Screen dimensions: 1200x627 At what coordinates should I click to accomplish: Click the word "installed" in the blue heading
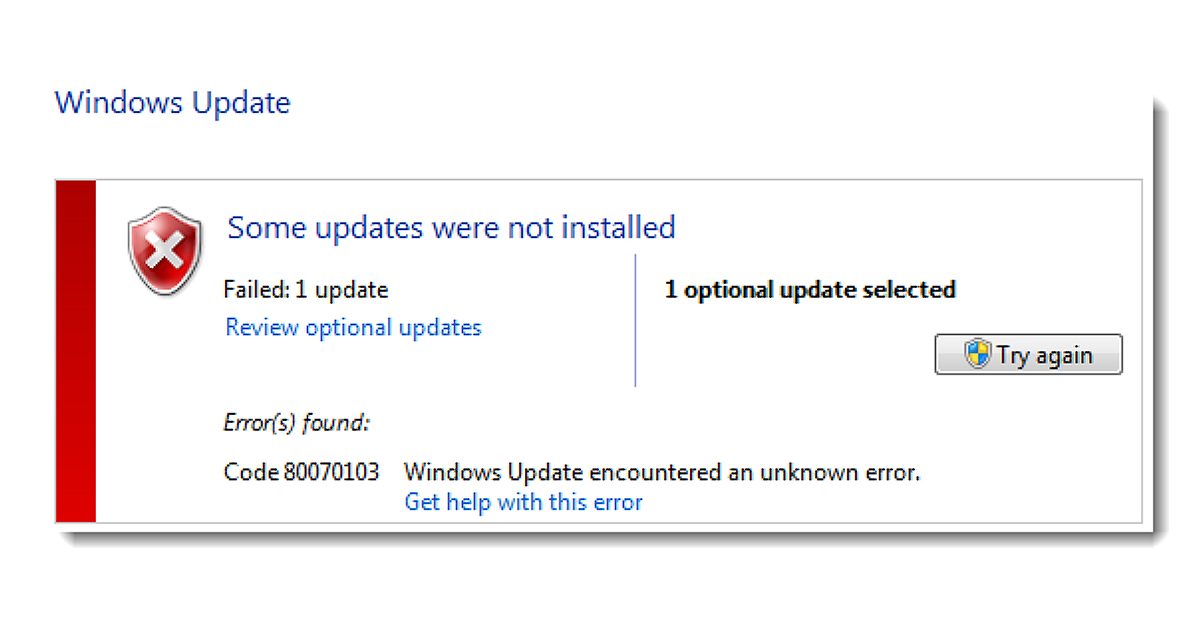click(x=617, y=228)
